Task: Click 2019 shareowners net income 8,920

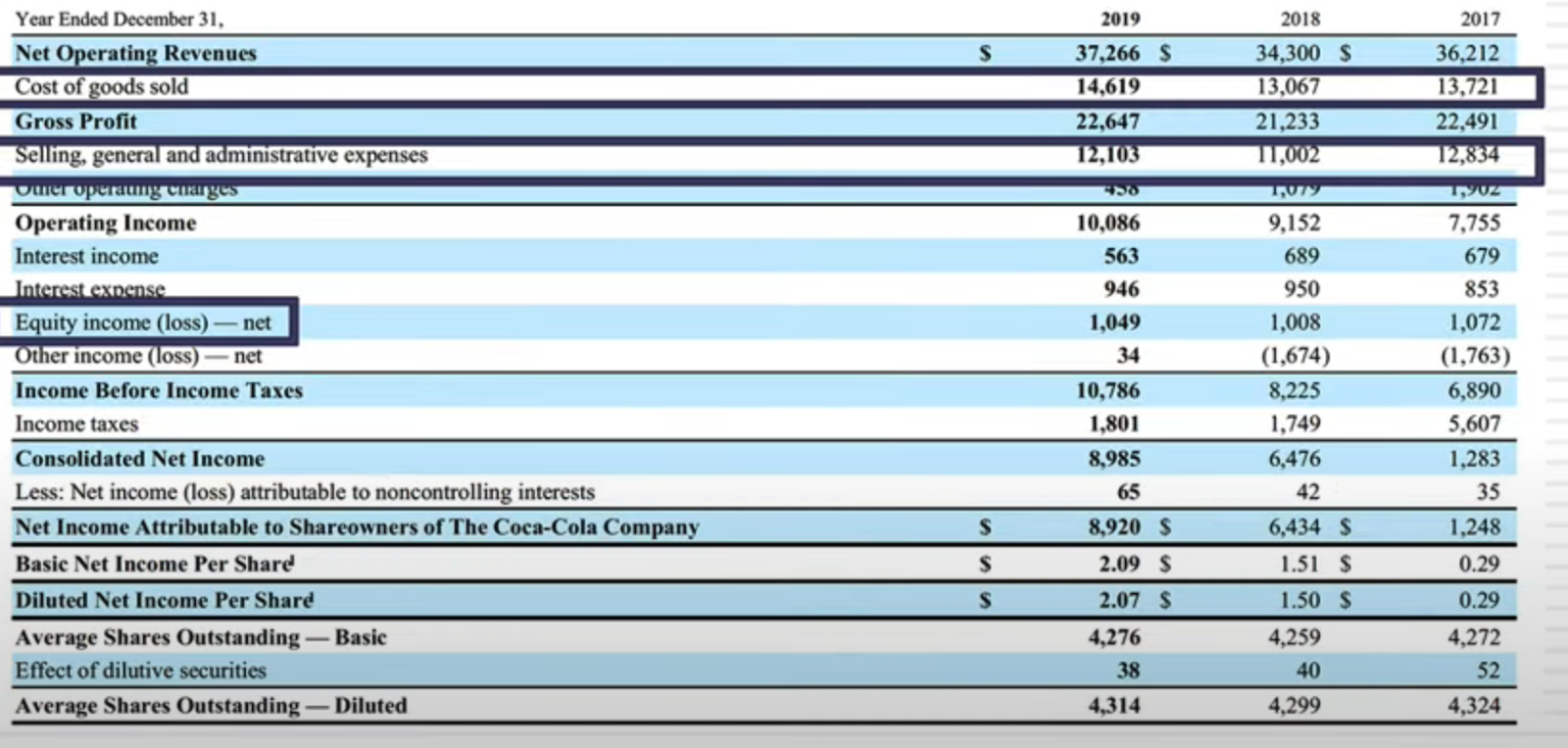Action: tap(1114, 527)
